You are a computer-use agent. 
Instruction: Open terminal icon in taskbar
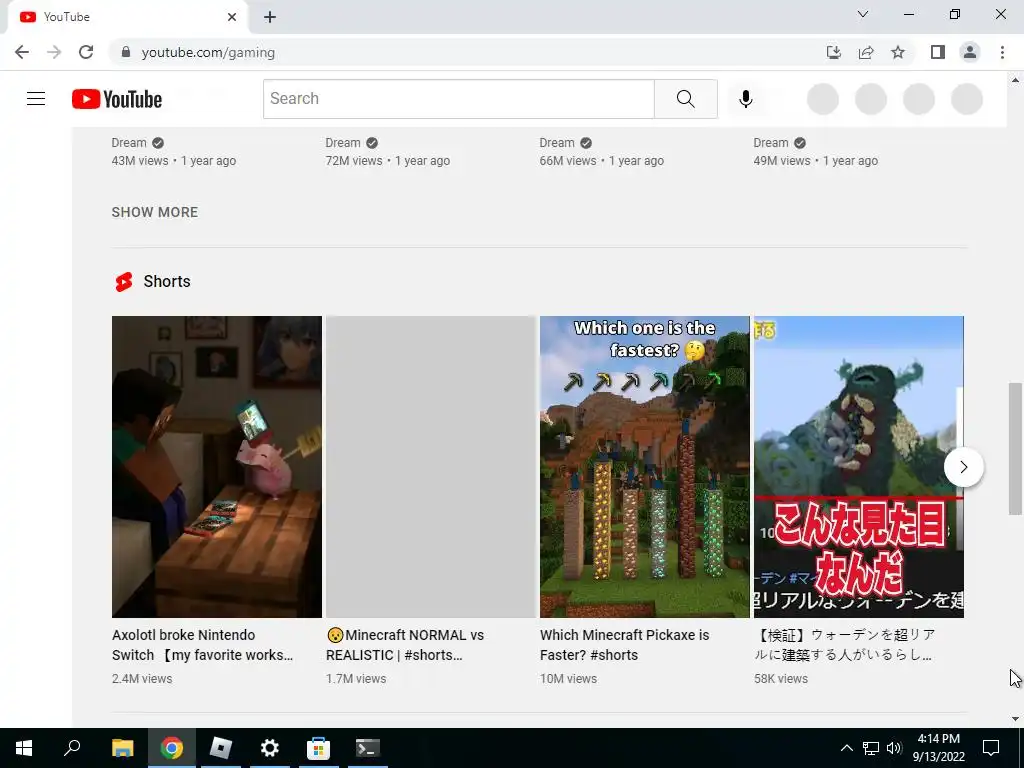pos(368,748)
